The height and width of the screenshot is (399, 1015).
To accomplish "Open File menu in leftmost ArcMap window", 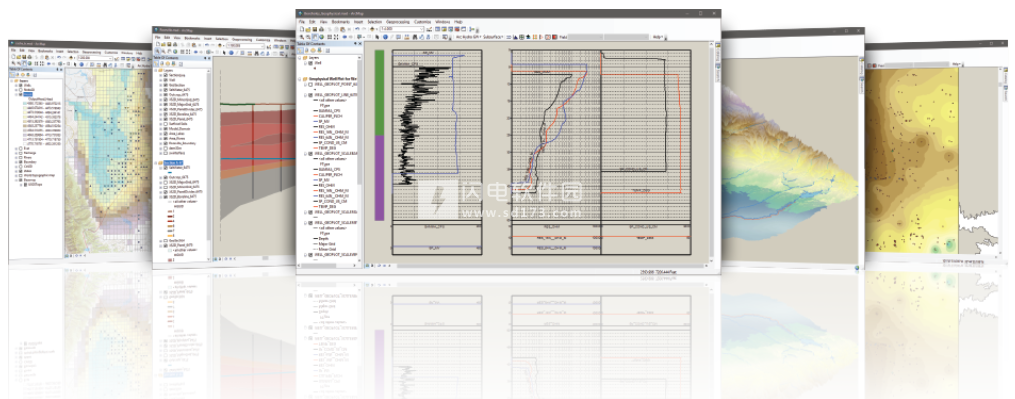I will click(x=13, y=50).
